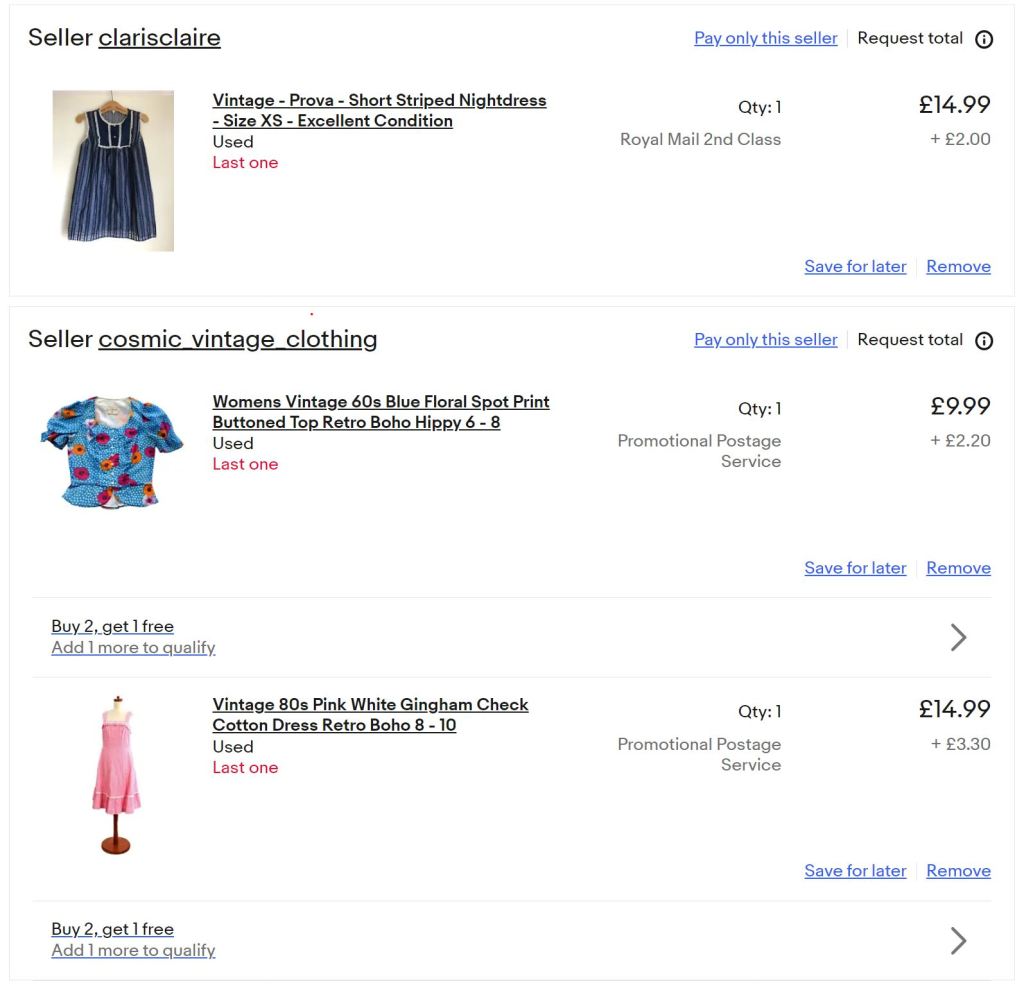Open the Prova Short Striped Nightdress listing

(378, 110)
